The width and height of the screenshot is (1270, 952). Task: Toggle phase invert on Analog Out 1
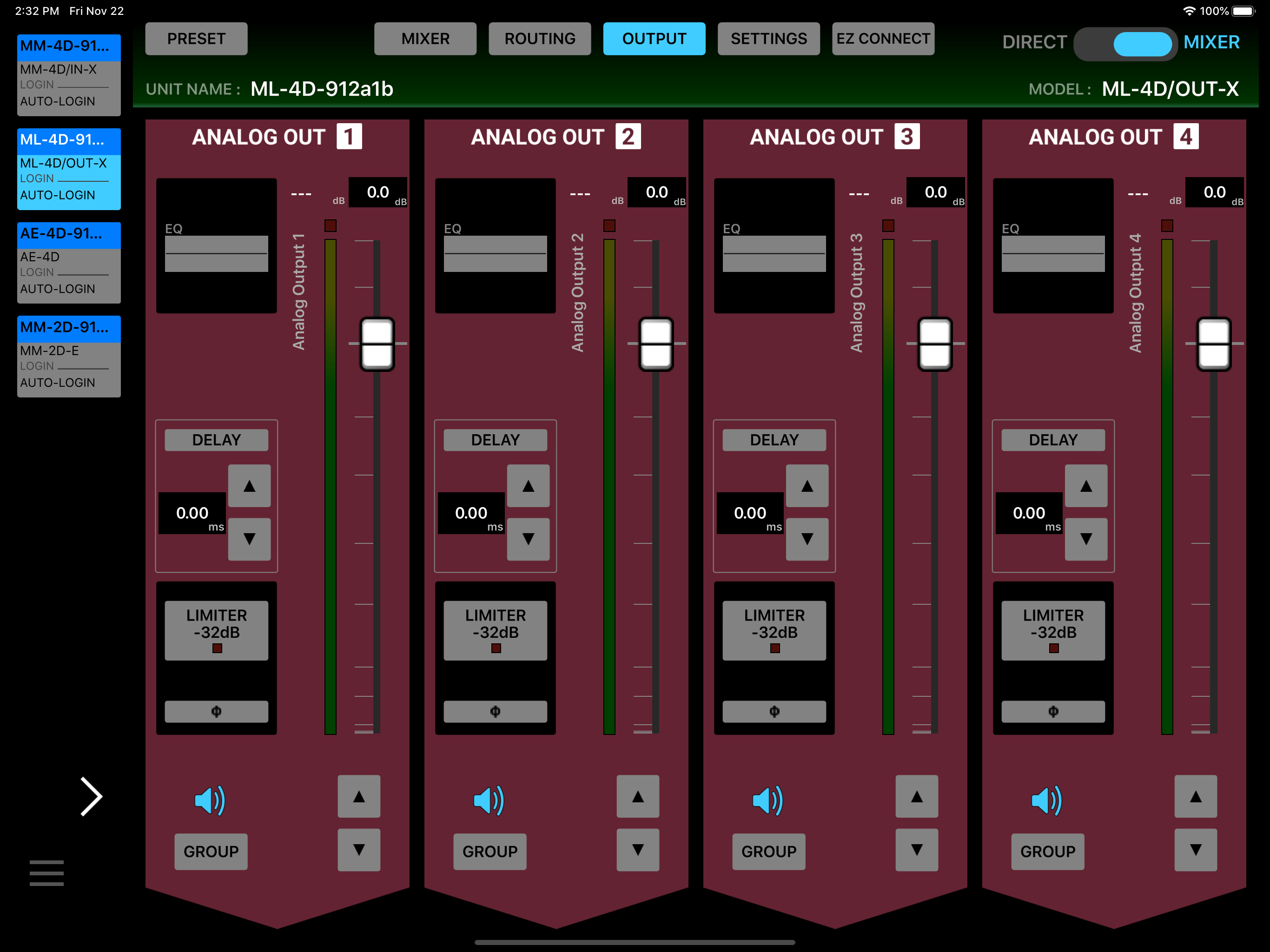point(217,711)
